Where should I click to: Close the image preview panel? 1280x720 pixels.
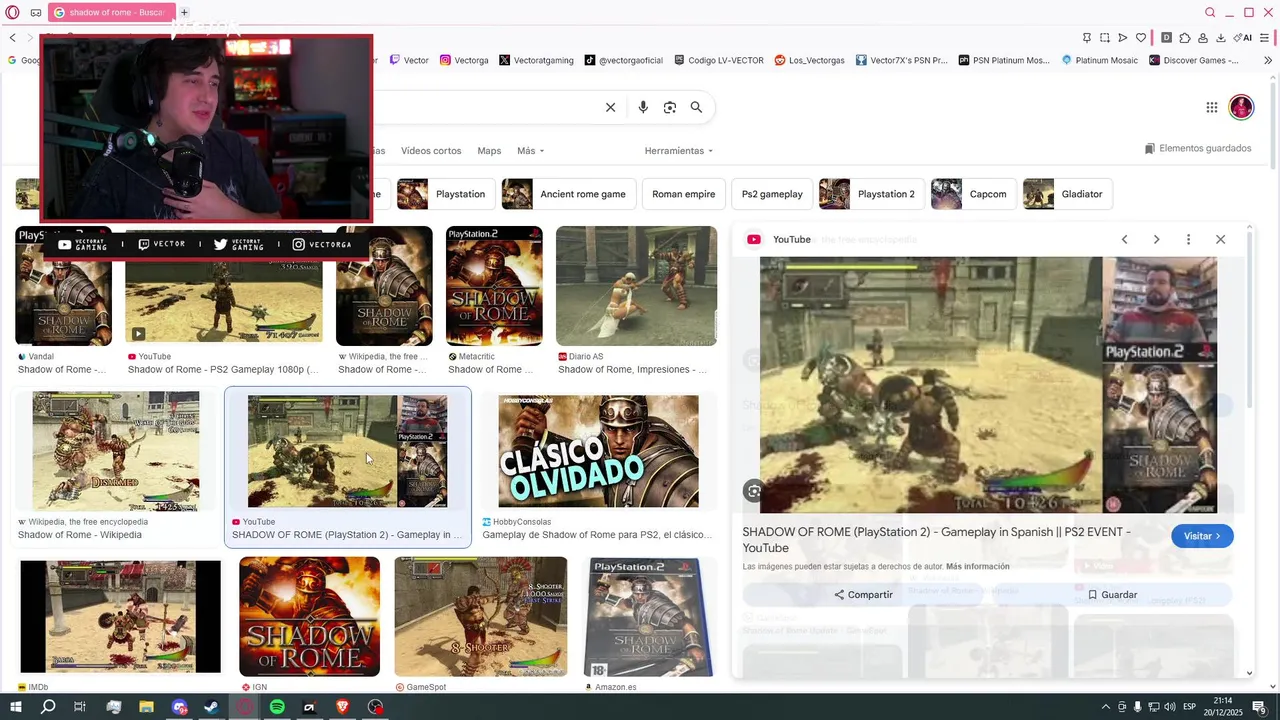[1220, 239]
